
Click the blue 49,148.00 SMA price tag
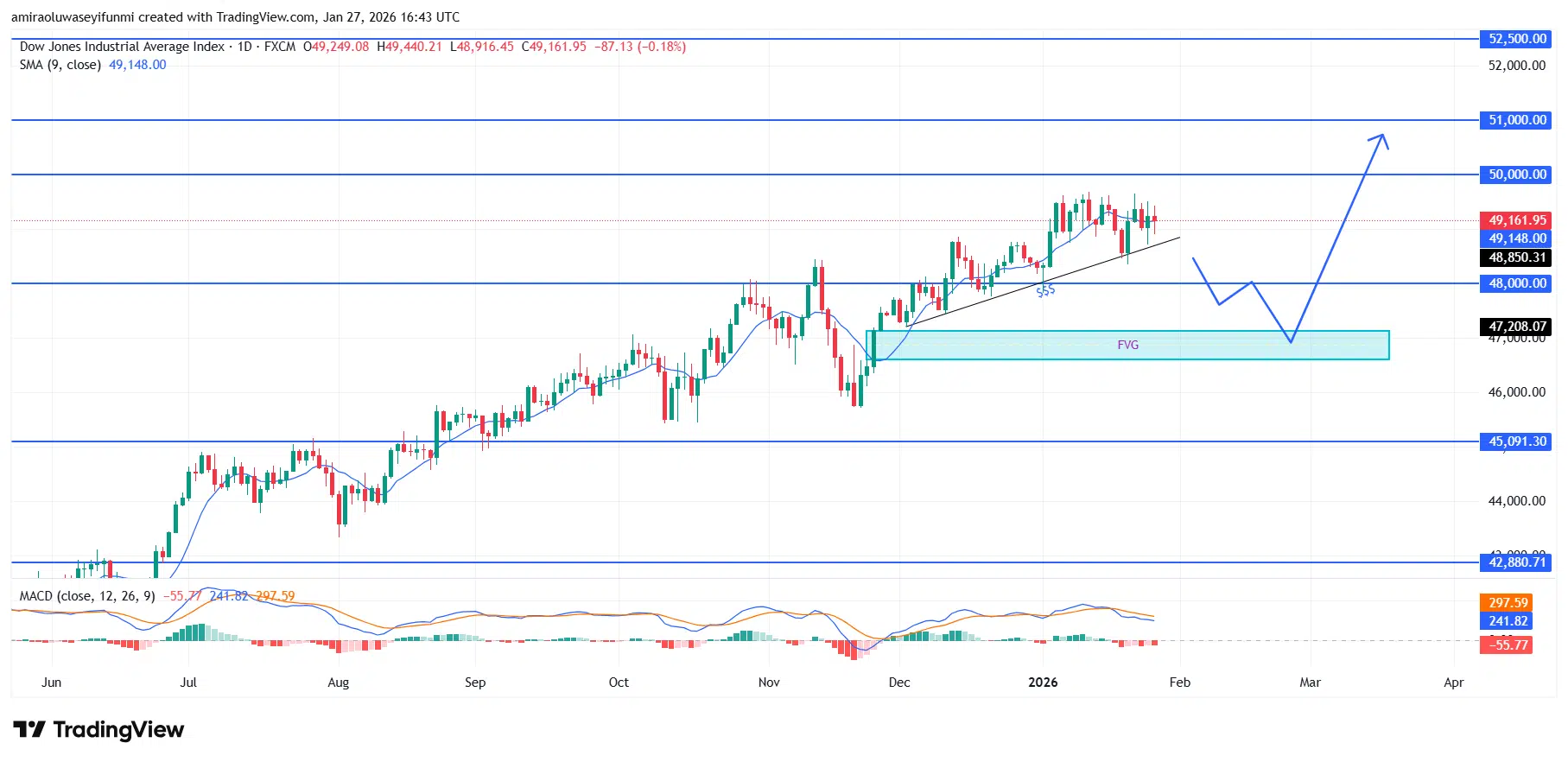coord(1516,238)
